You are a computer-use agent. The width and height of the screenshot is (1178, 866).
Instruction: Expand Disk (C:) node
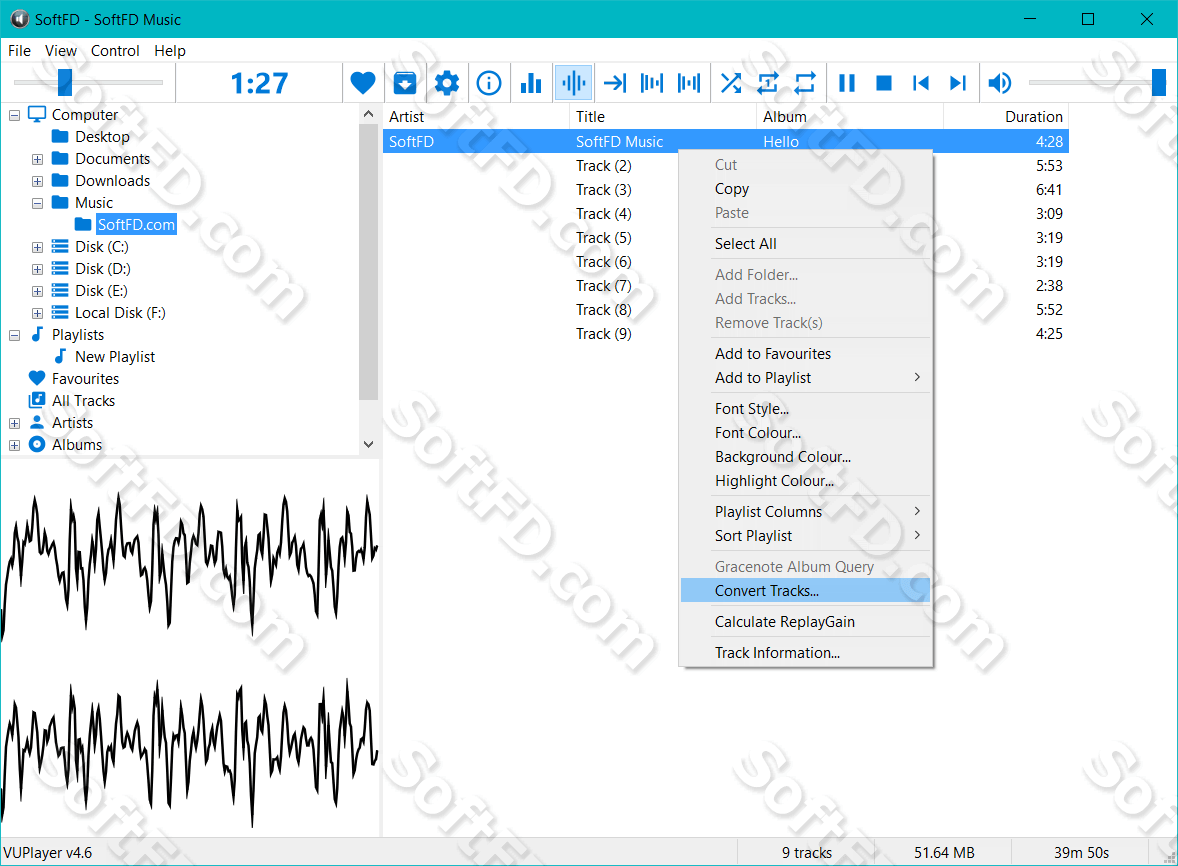(x=37, y=247)
